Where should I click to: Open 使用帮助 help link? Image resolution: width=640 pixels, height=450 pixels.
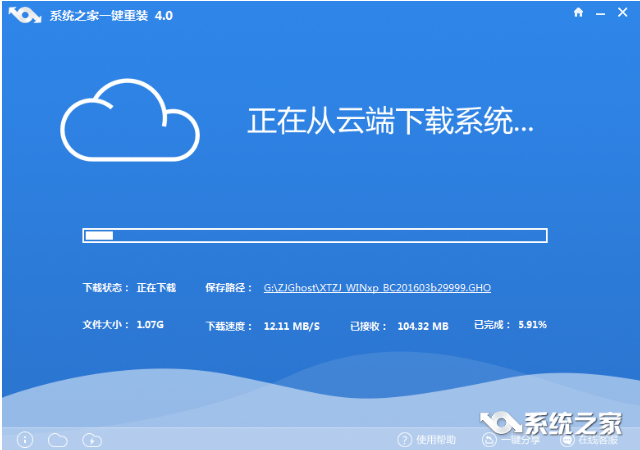pyautogui.click(x=427, y=440)
